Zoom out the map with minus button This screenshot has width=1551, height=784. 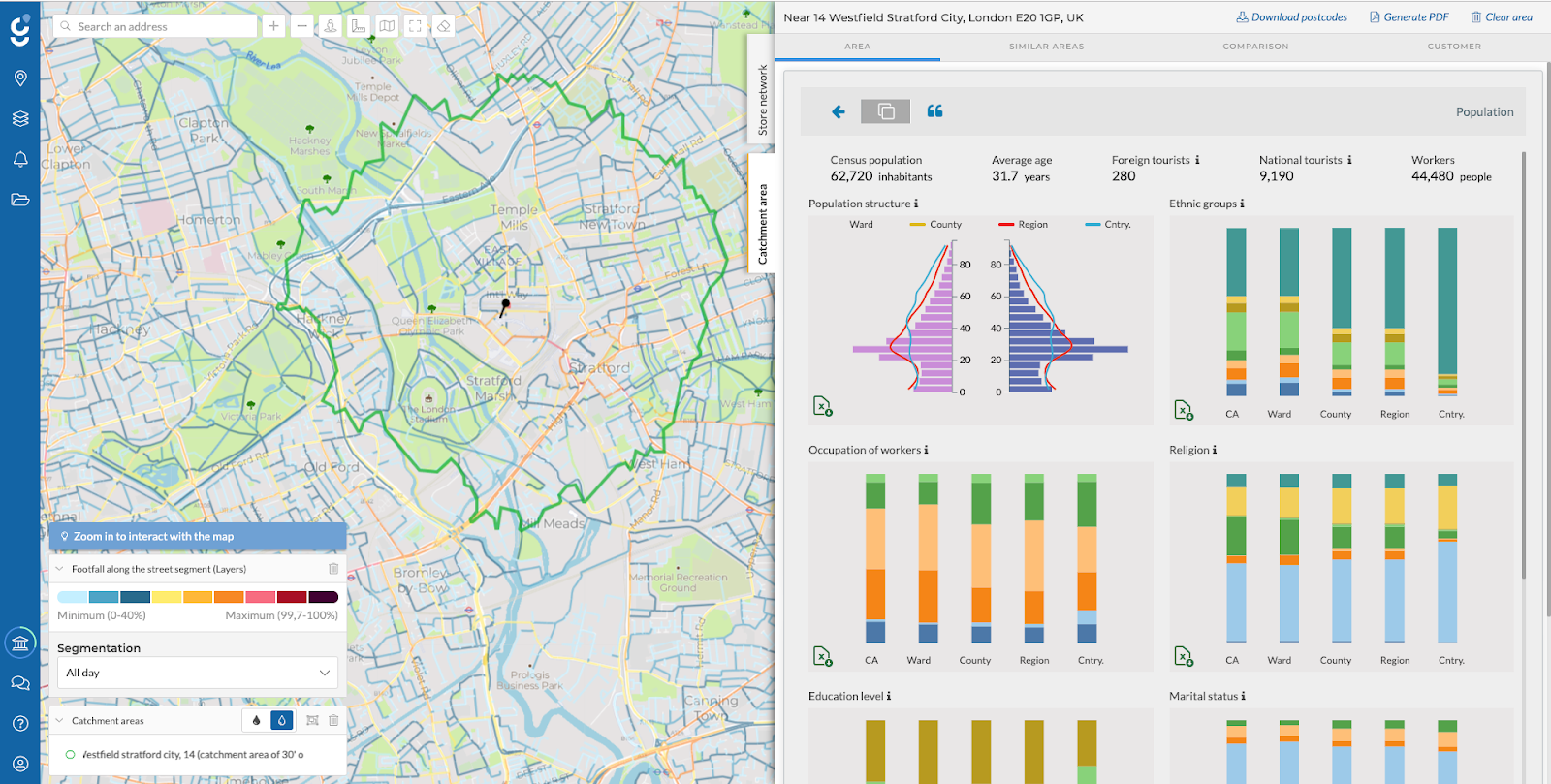pyautogui.click(x=302, y=26)
